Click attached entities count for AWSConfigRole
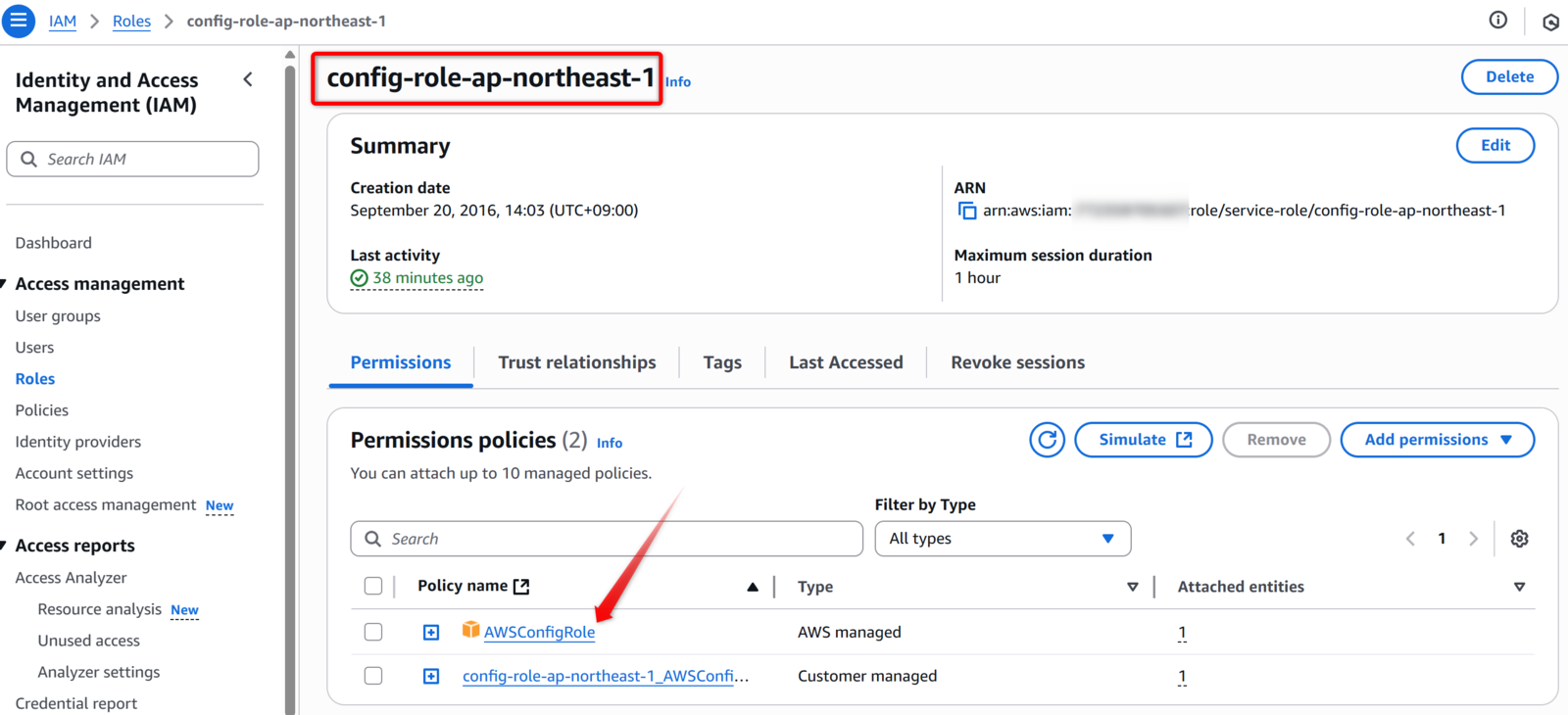1568x715 pixels. [1182, 633]
